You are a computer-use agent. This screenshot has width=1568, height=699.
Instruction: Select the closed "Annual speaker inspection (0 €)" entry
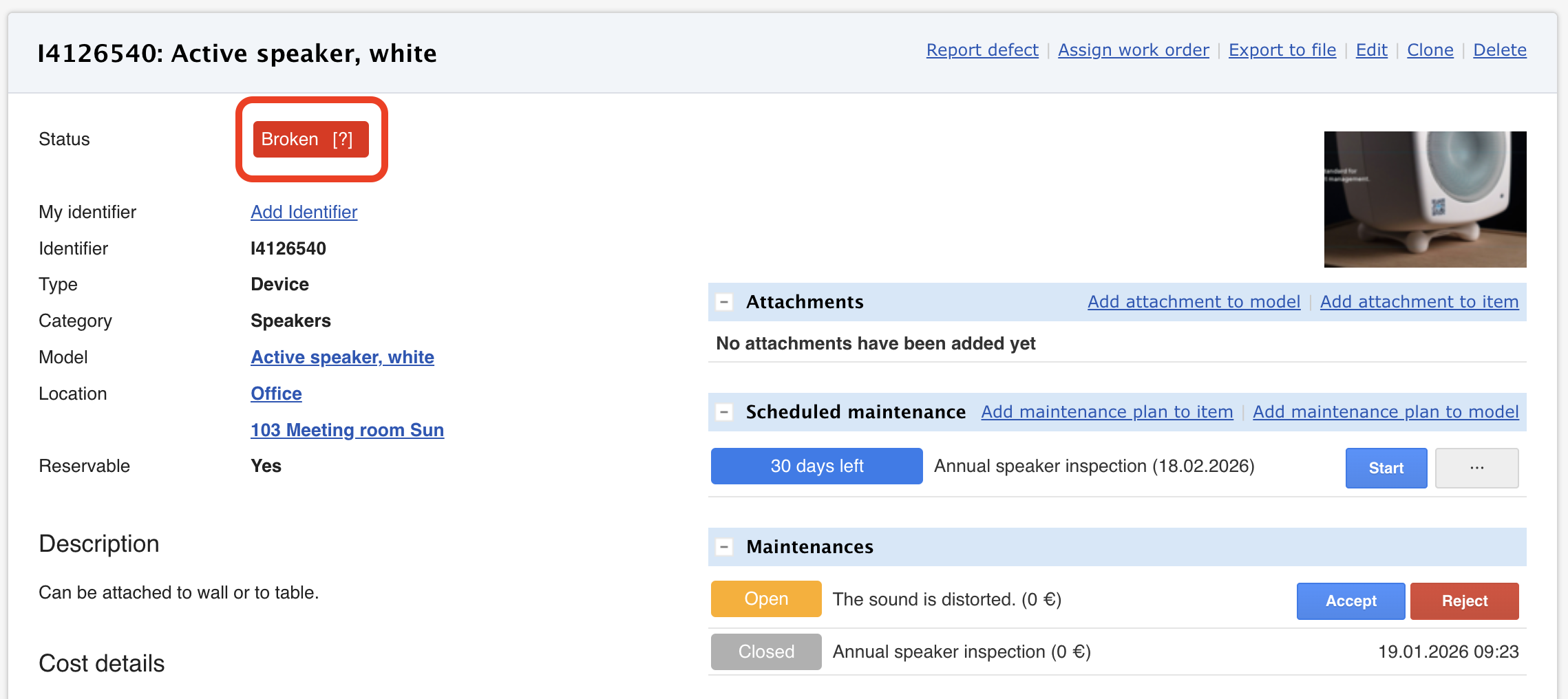[x=962, y=652]
